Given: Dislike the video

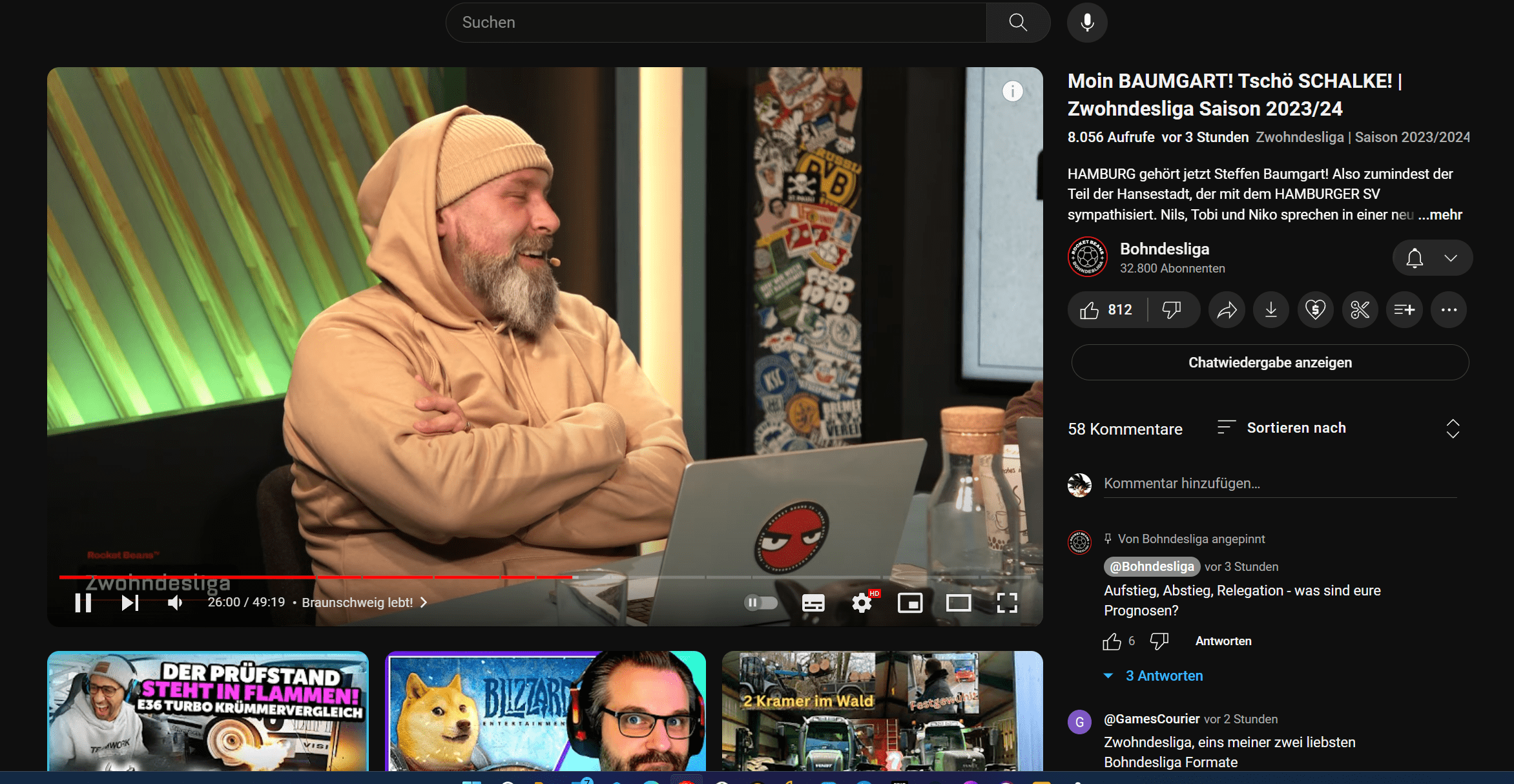Looking at the screenshot, I should (x=1172, y=310).
